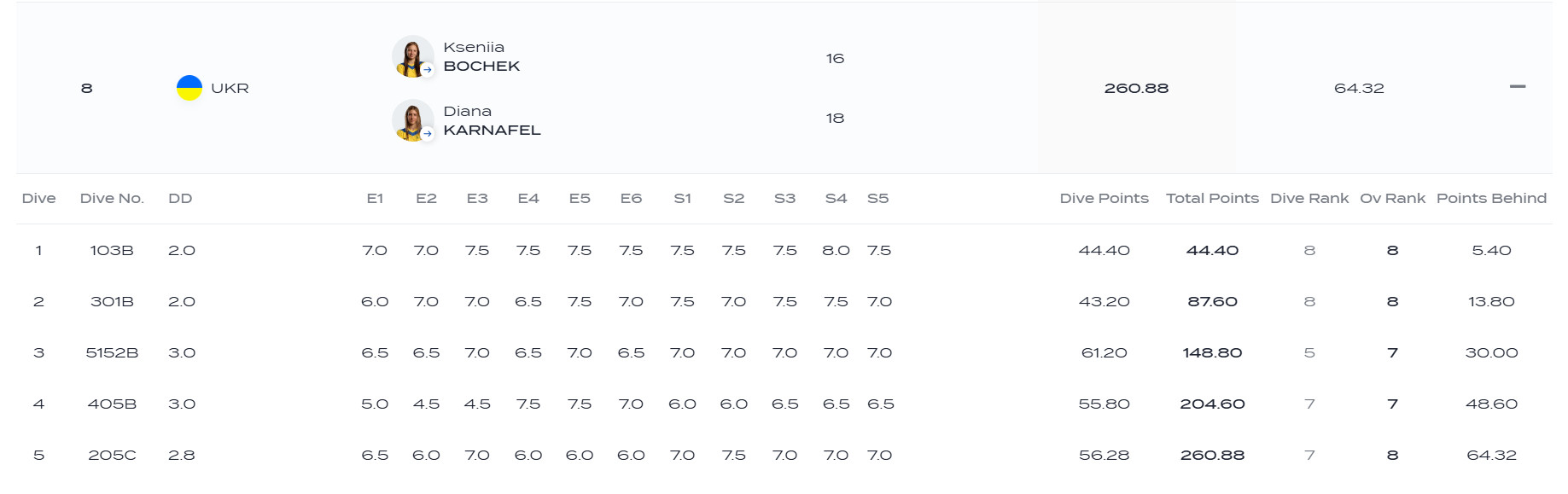
Task: Select dive number 205C in the table
Action: tap(112, 456)
